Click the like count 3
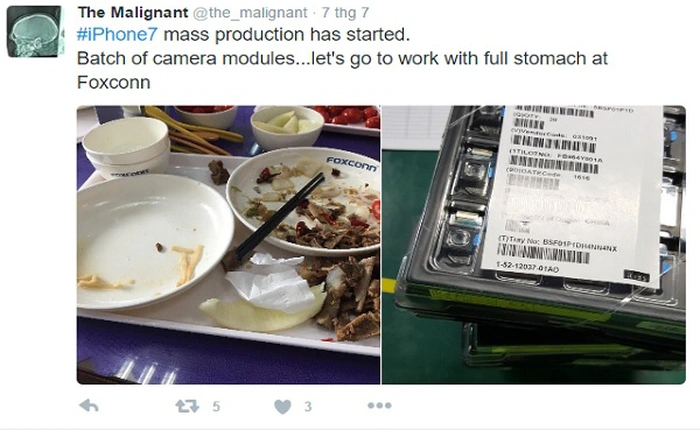700x430 pixels. tap(308, 406)
